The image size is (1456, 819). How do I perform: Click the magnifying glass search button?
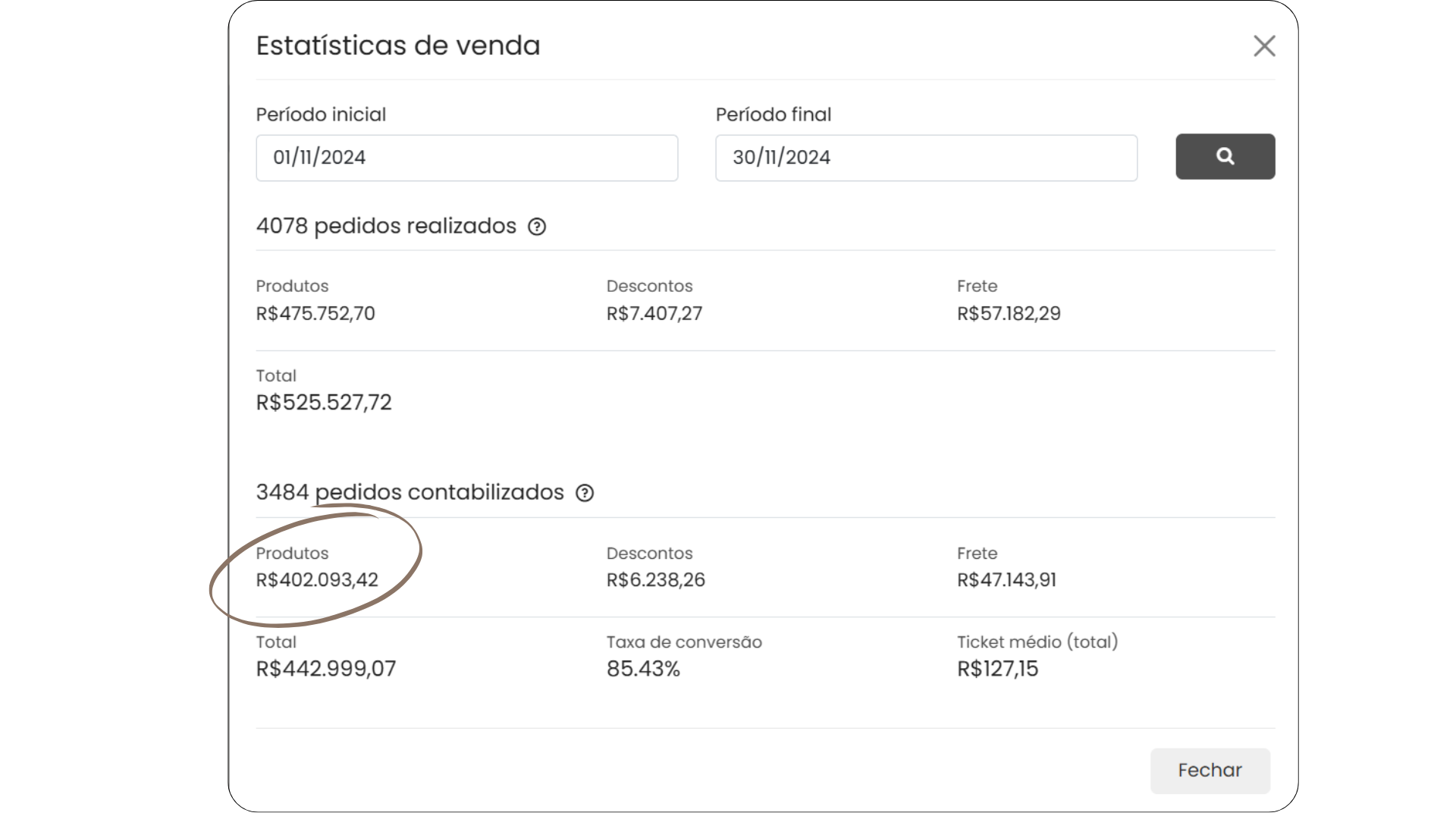(1225, 157)
